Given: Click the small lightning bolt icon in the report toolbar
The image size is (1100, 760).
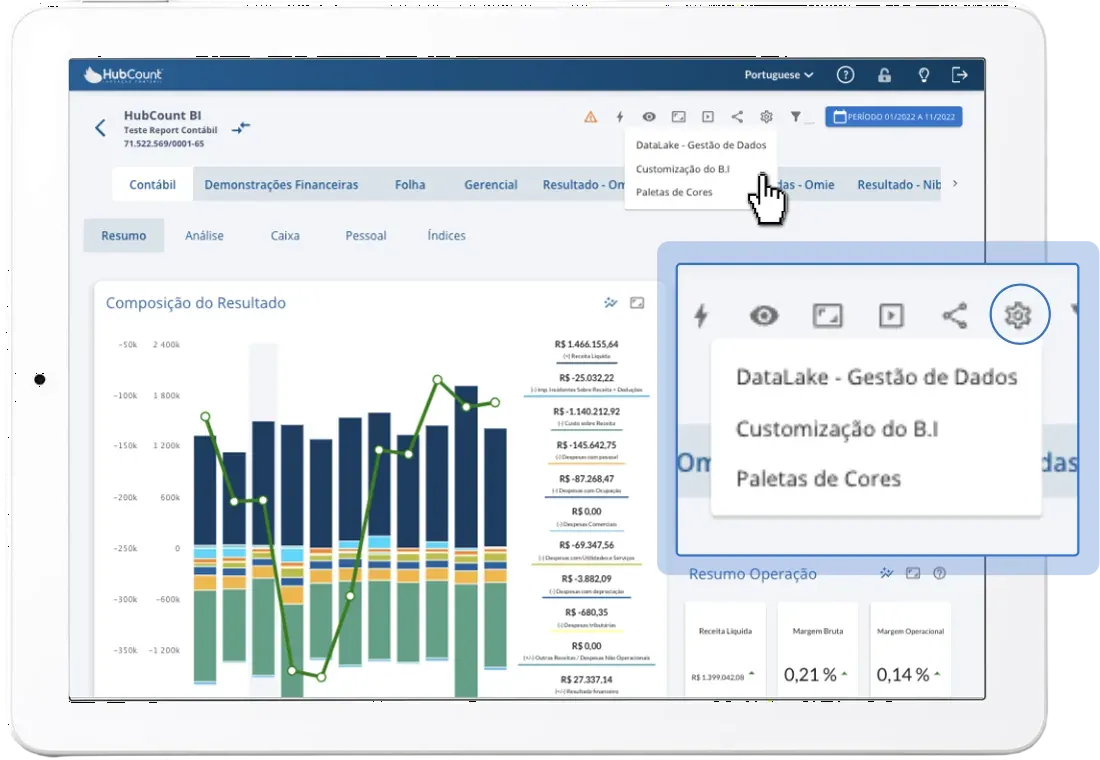Looking at the screenshot, I should pos(619,116).
